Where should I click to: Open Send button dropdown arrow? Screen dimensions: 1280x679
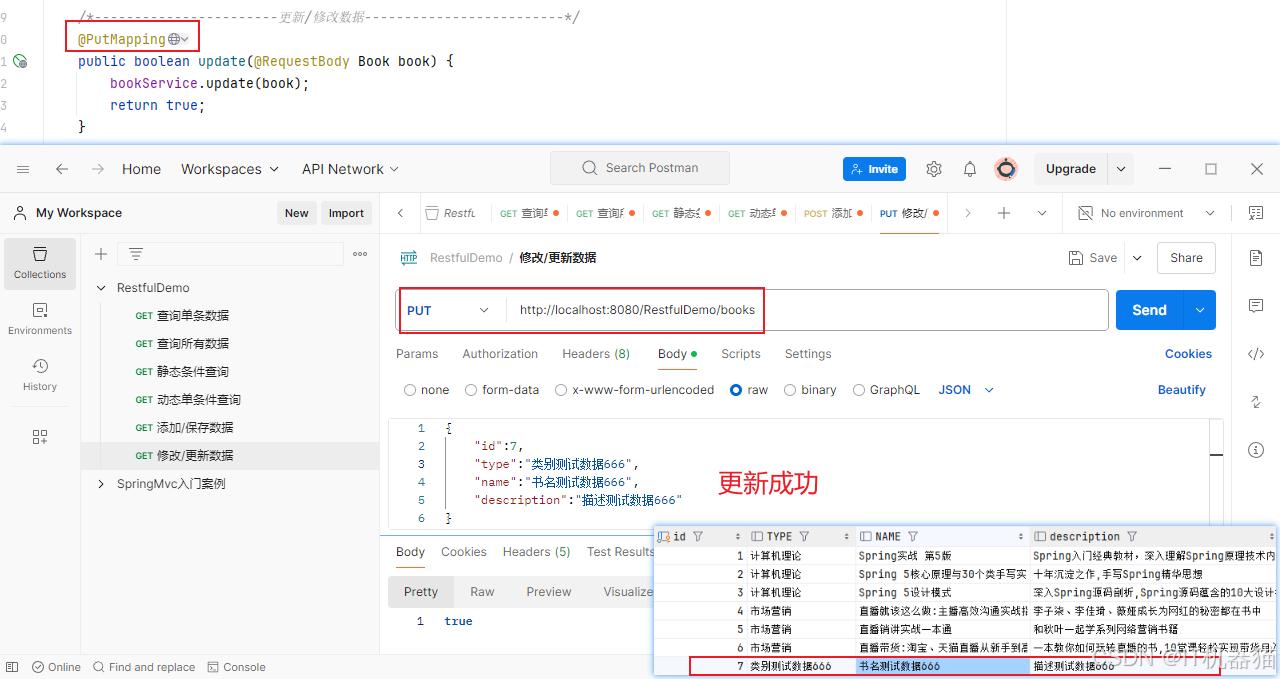pyautogui.click(x=1200, y=310)
